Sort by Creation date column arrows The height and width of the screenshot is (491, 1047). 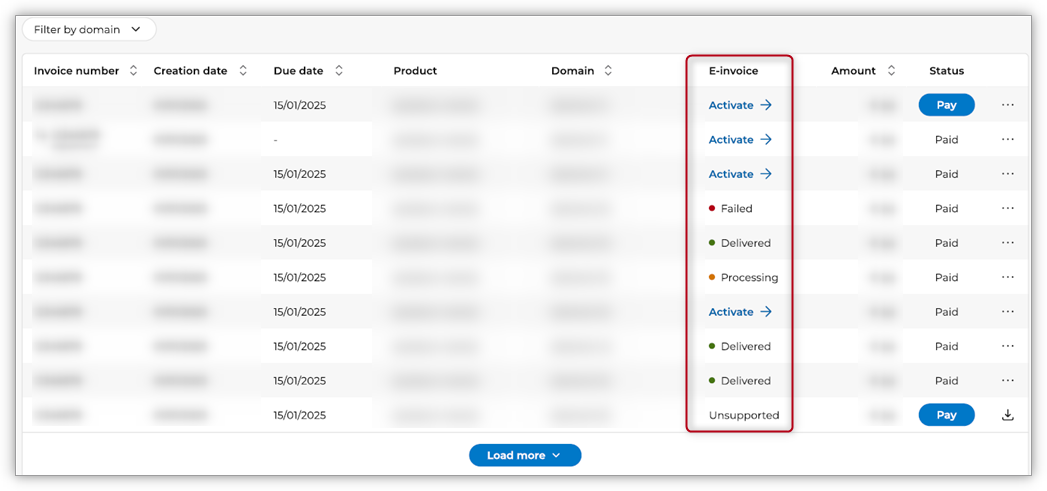[x=243, y=71]
